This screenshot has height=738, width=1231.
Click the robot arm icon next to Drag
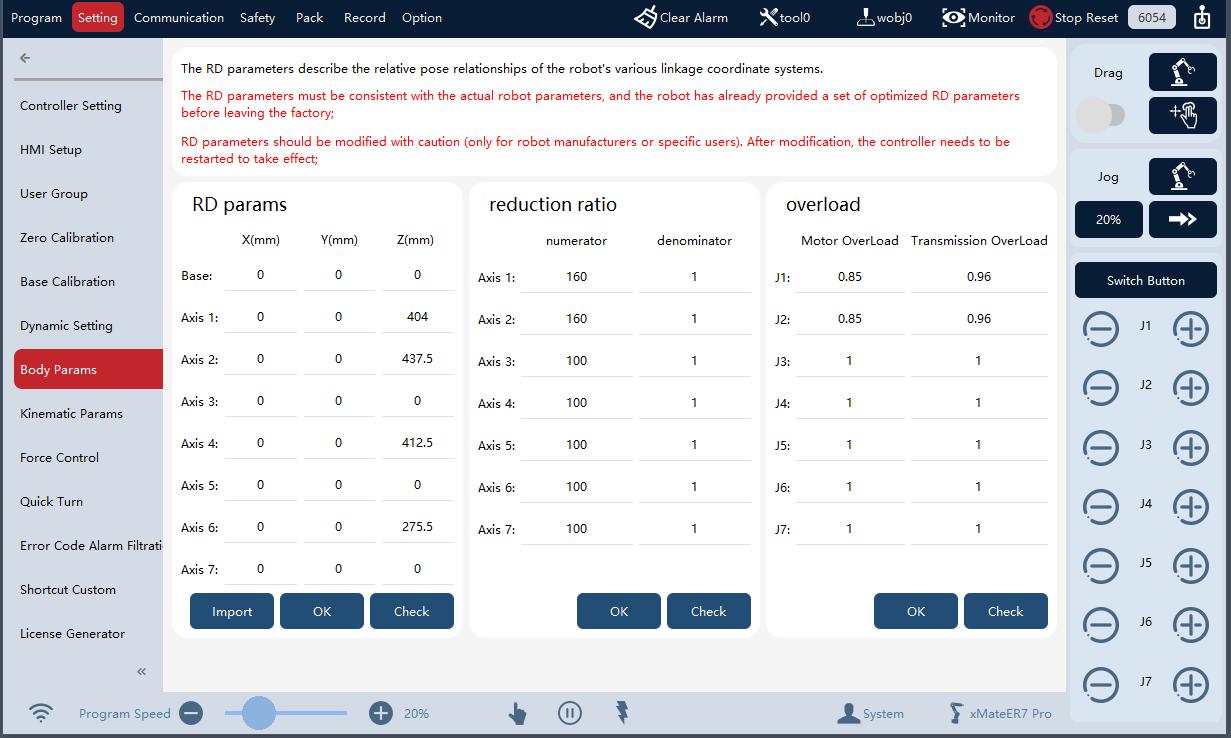[x=1182, y=72]
